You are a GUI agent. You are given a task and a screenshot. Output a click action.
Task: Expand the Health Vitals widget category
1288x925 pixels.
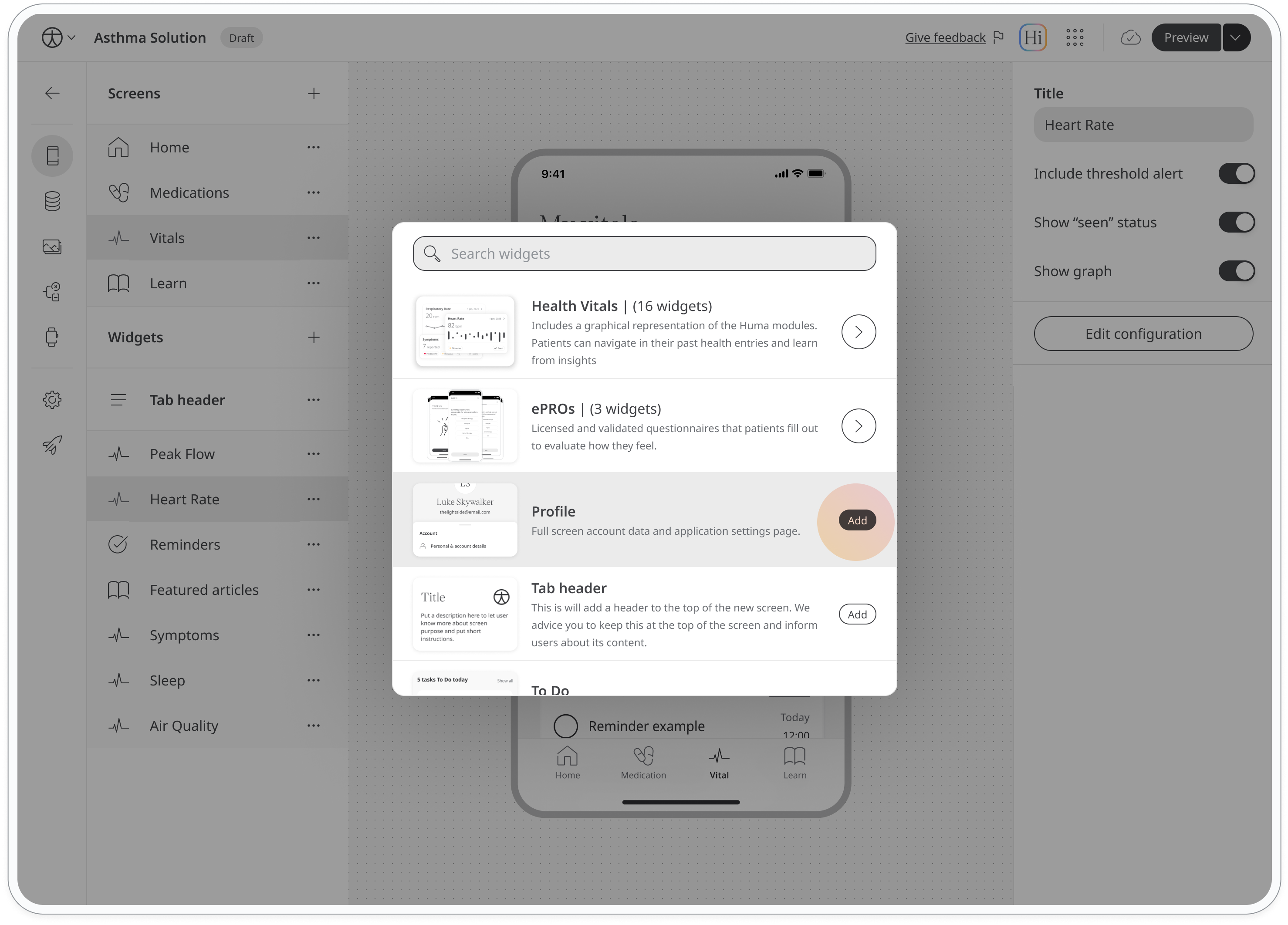click(858, 331)
